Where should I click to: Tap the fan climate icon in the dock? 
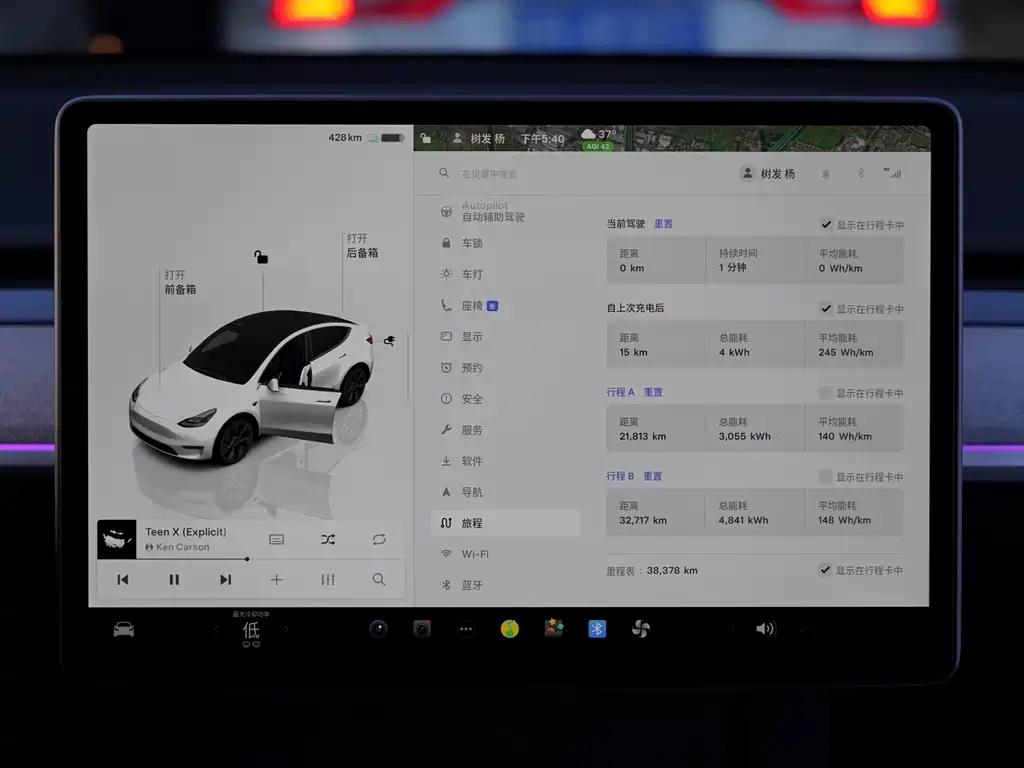[x=641, y=629]
